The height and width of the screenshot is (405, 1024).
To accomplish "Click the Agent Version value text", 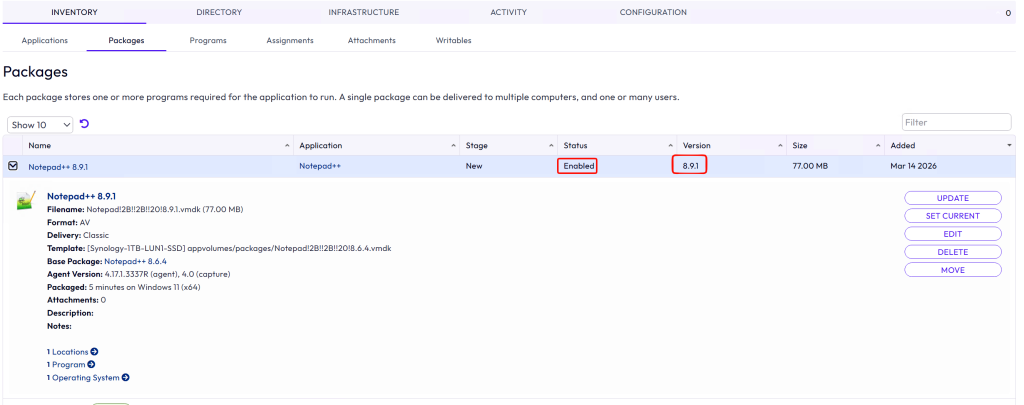I will coord(167,274).
